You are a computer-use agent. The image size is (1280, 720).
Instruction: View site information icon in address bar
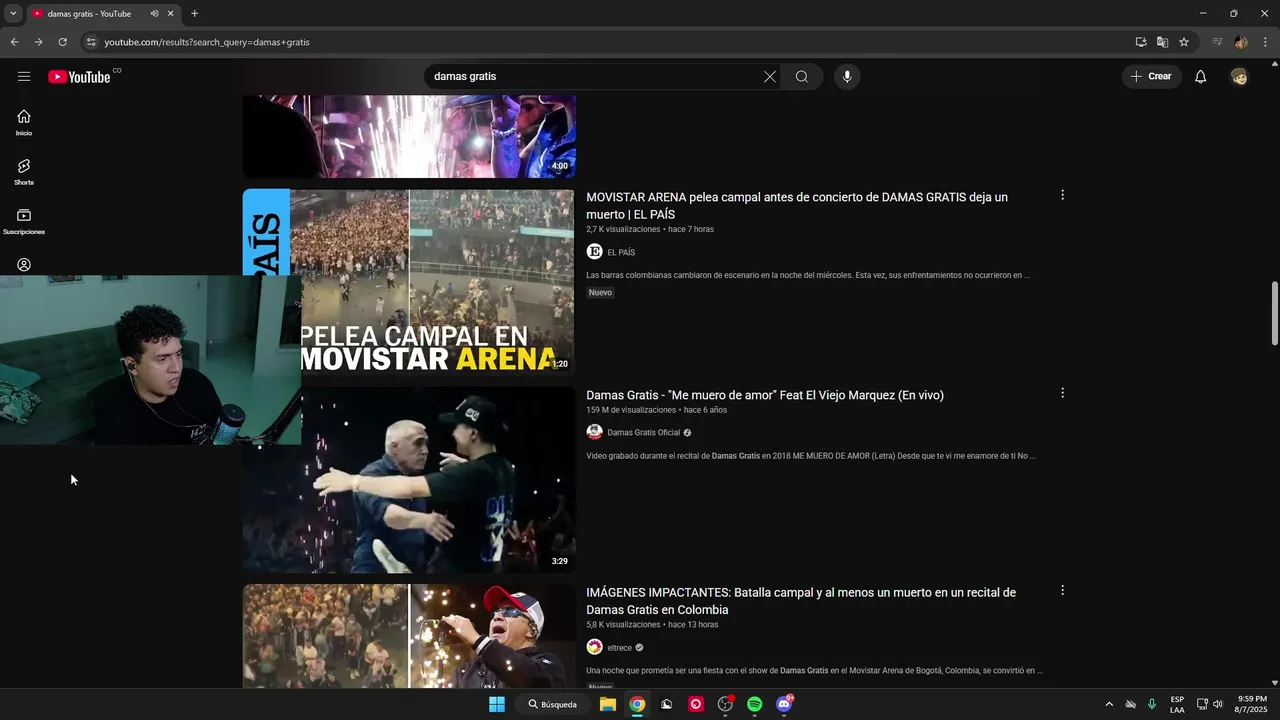pyautogui.click(x=91, y=42)
